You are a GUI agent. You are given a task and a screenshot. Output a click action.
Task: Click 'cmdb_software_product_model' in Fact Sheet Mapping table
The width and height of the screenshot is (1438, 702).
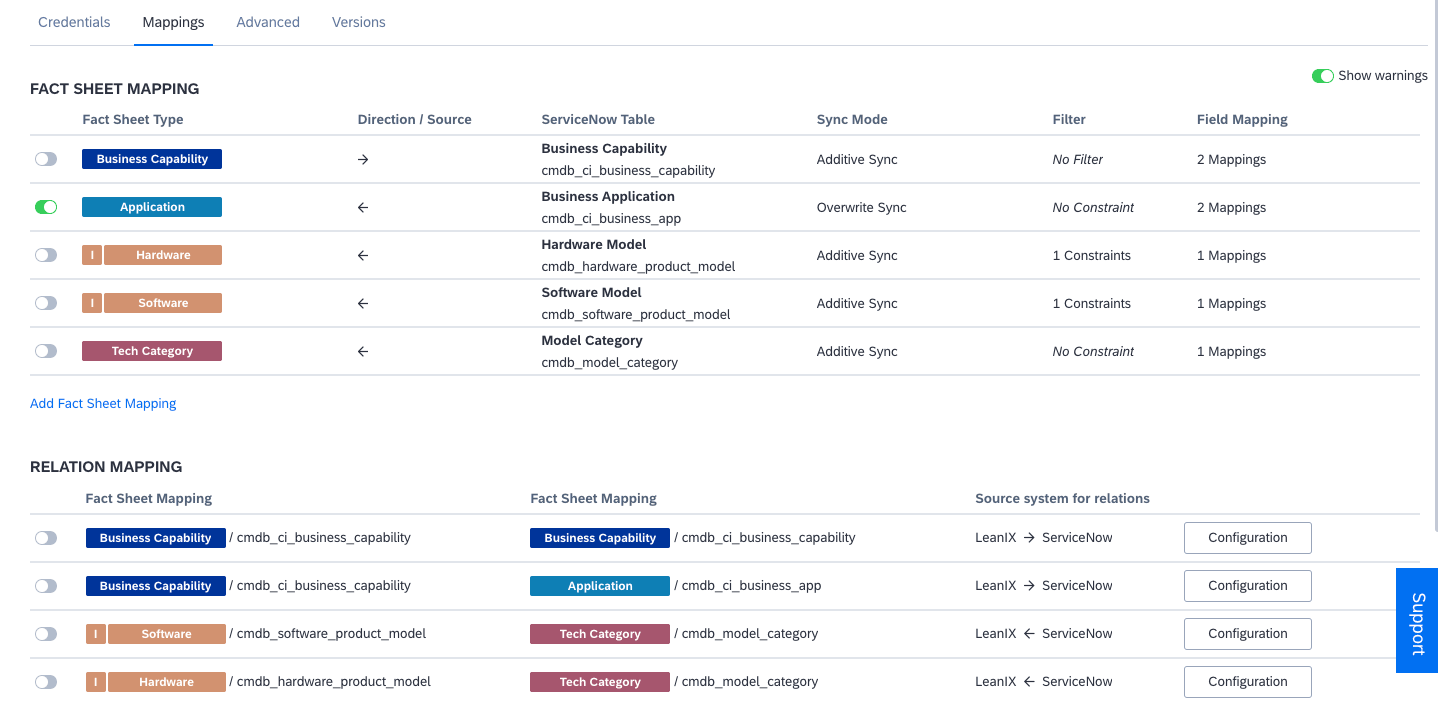point(636,315)
